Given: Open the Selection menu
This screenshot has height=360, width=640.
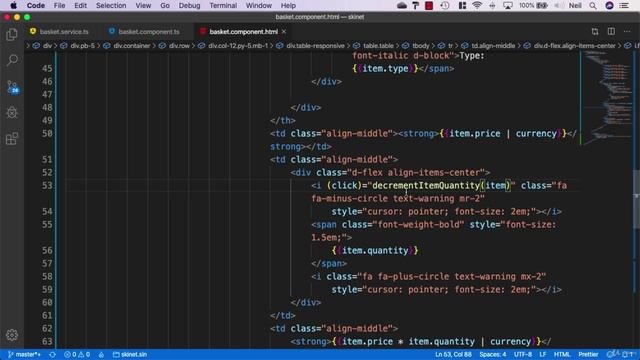Looking at the screenshot, I should pos(111,5).
